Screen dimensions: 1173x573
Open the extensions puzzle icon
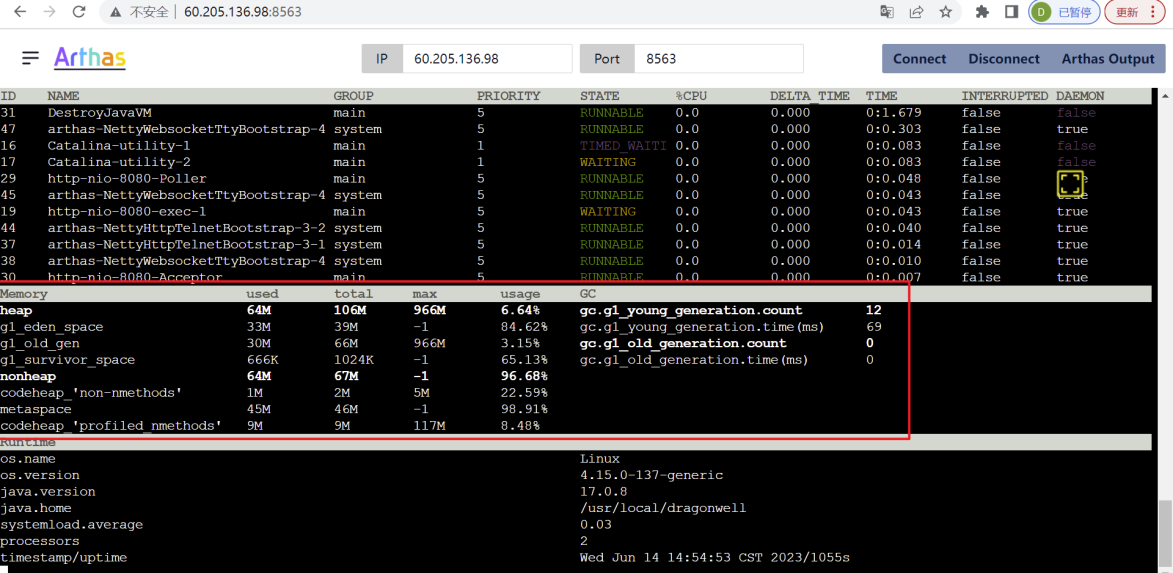coord(983,12)
